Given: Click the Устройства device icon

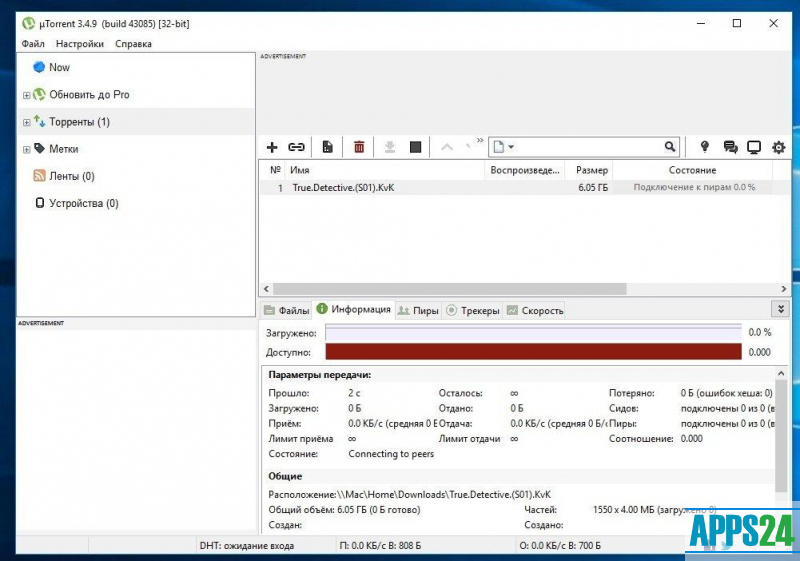Looking at the screenshot, I should point(39,202).
